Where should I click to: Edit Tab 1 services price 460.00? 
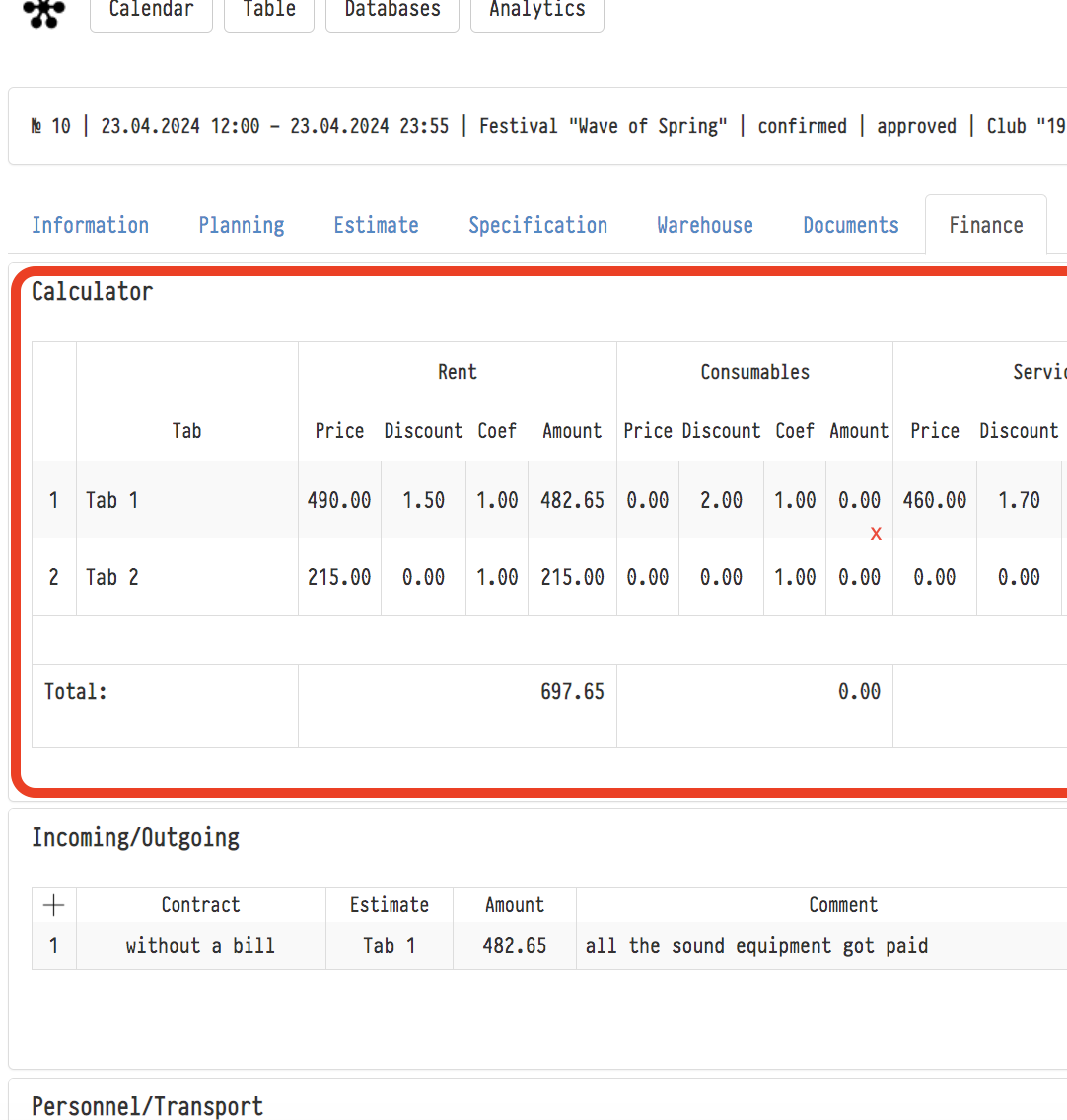(x=935, y=500)
